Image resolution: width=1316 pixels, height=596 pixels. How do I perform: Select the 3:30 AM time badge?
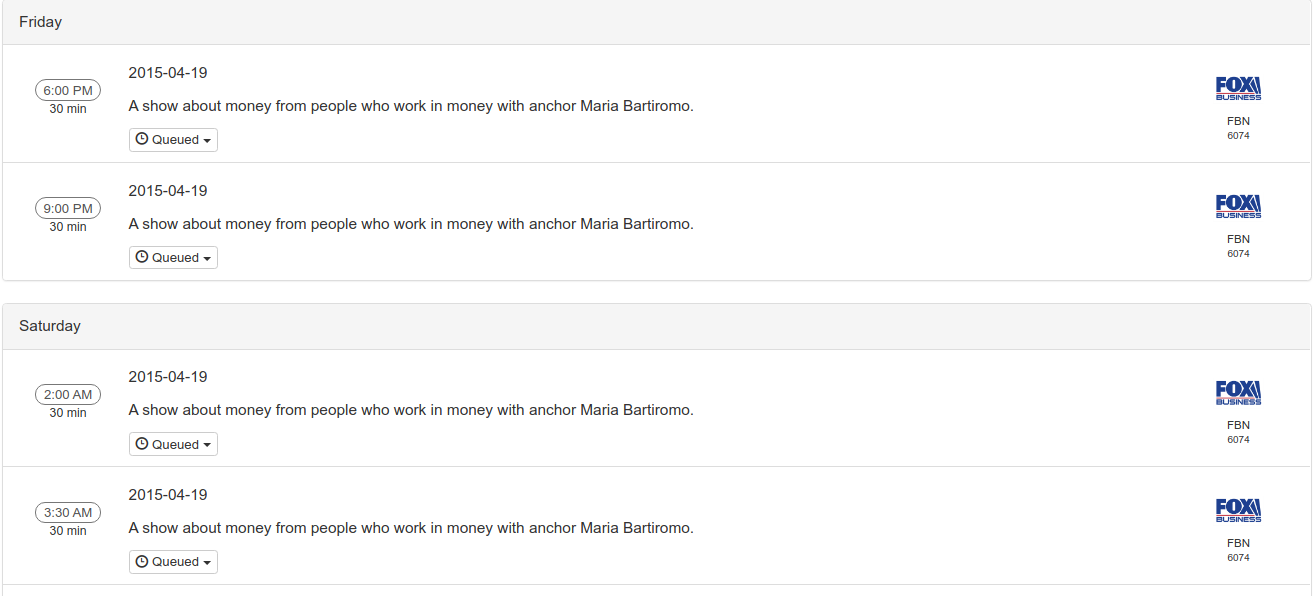pos(68,512)
